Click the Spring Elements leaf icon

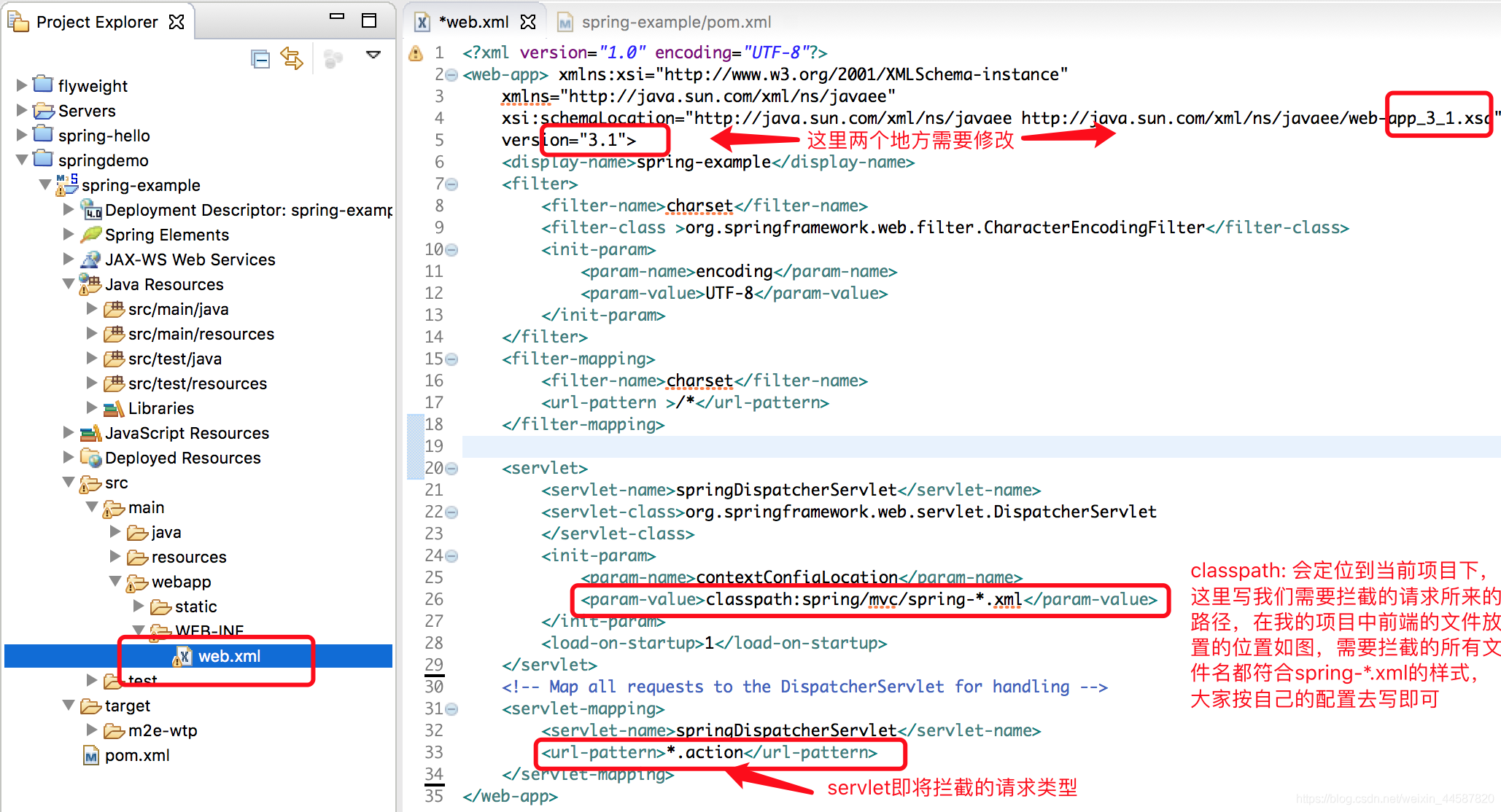click(x=90, y=234)
